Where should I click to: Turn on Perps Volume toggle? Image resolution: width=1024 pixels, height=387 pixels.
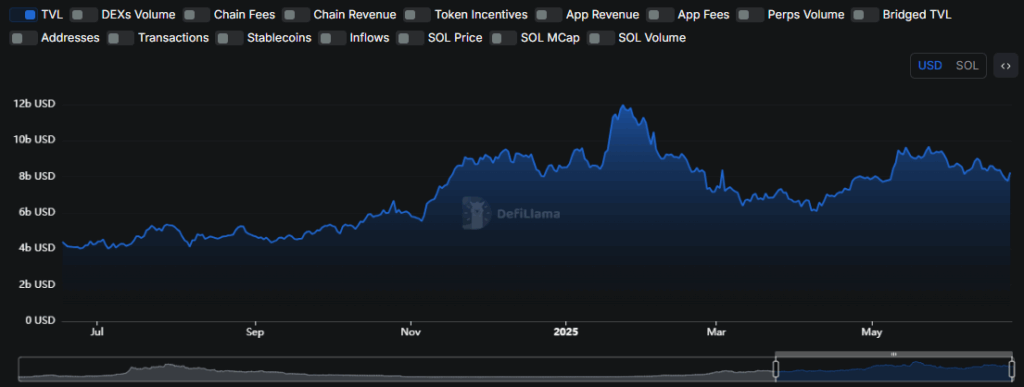click(750, 14)
